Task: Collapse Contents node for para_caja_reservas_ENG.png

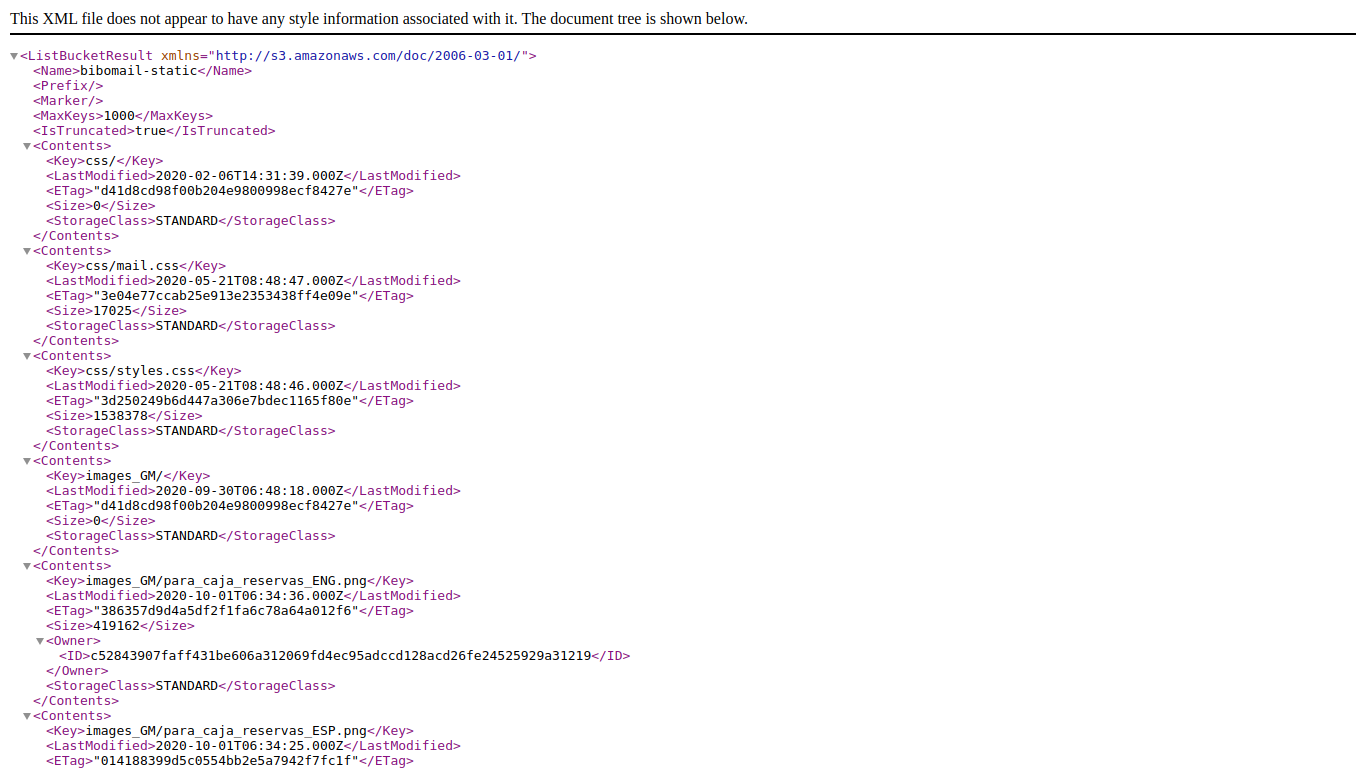Action: point(27,566)
